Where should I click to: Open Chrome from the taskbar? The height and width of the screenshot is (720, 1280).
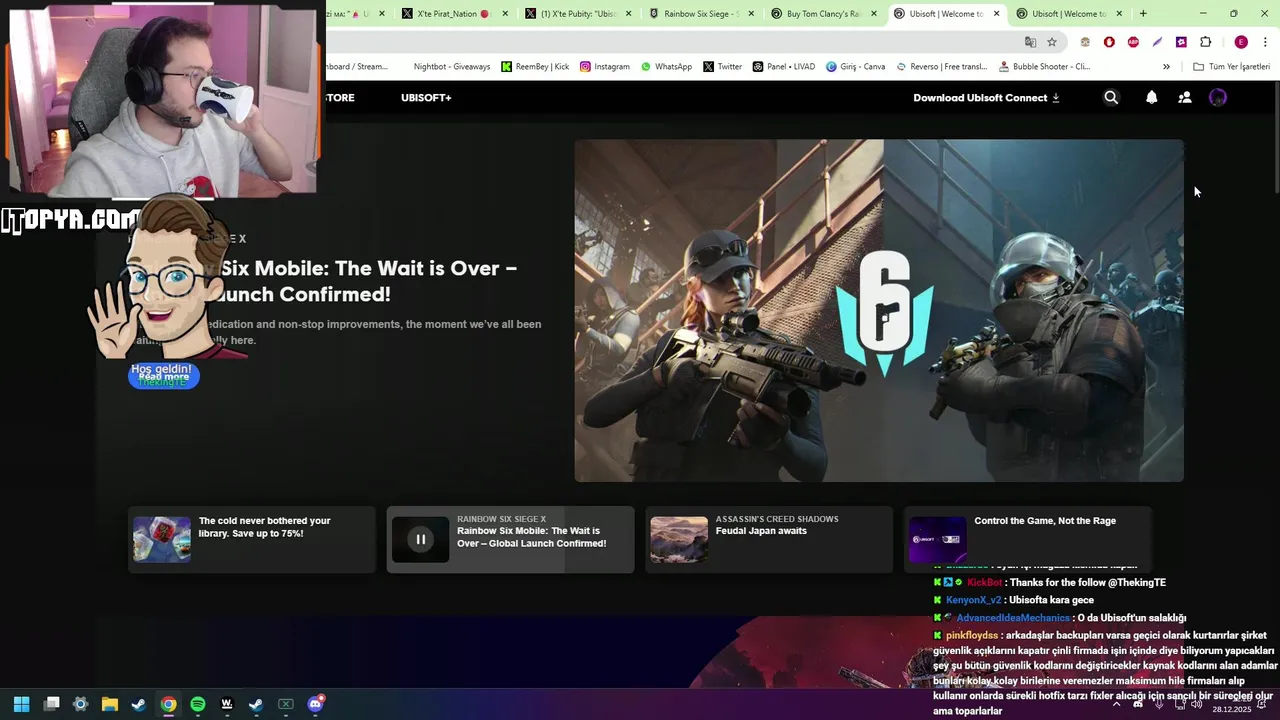(x=168, y=704)
